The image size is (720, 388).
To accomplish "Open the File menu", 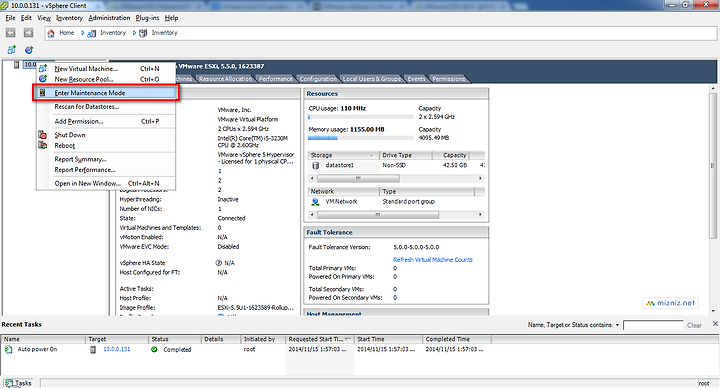I will (10, 18).
